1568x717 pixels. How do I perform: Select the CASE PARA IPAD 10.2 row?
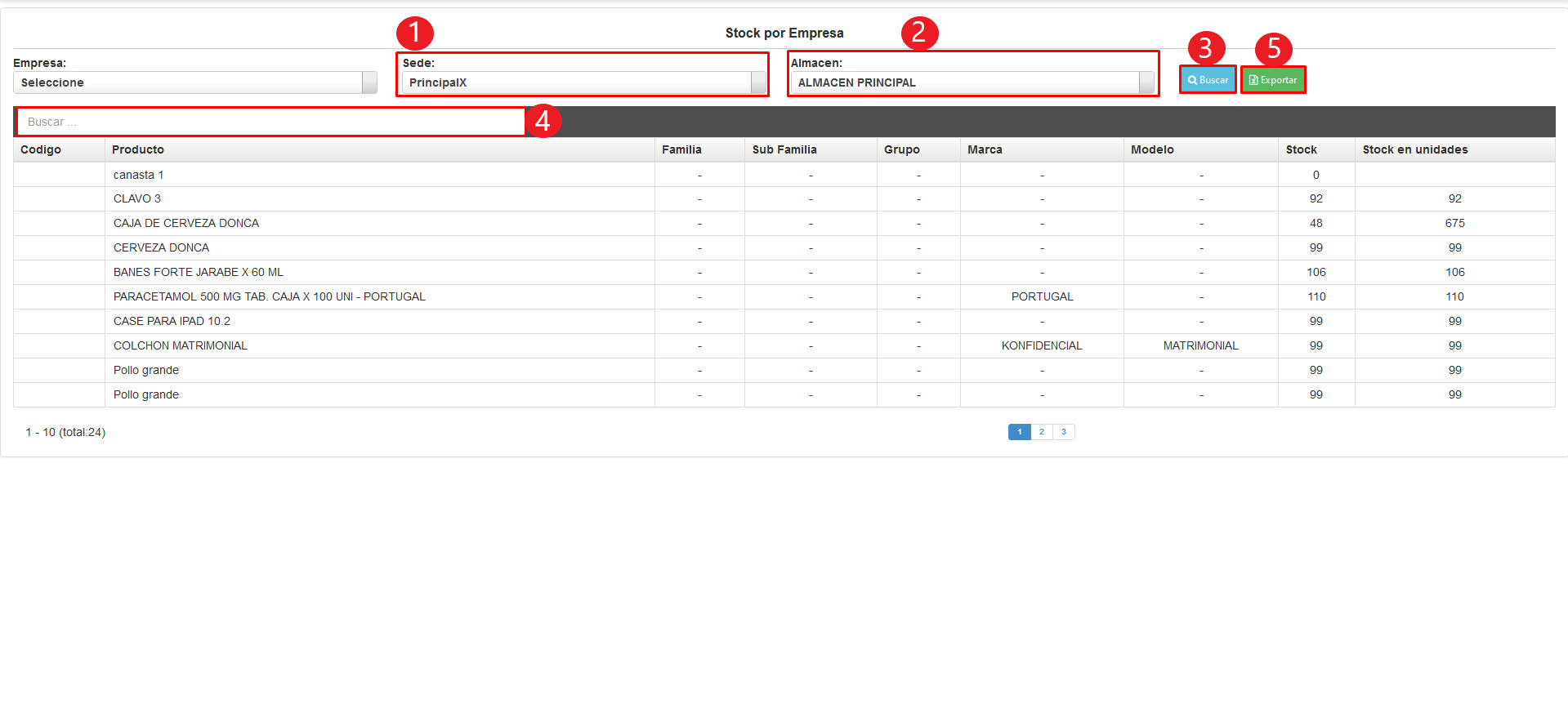(x=784, y=321)
